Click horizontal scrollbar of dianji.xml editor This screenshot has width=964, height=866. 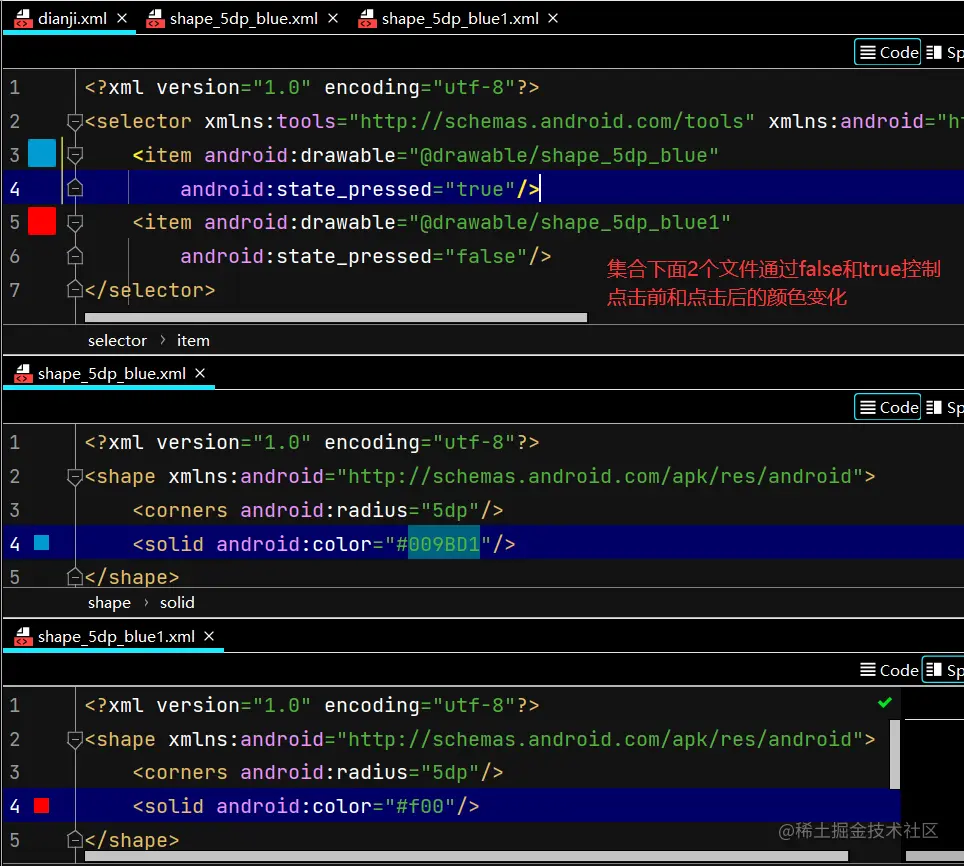336,318
